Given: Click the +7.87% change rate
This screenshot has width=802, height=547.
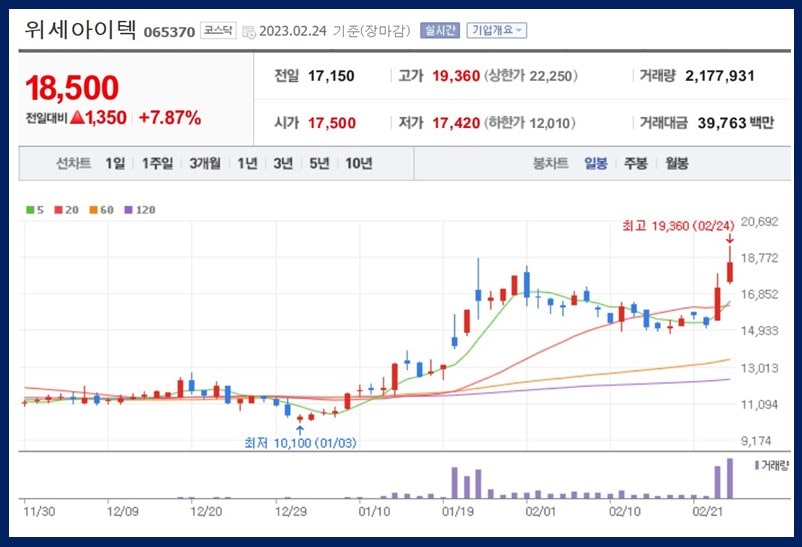Looking at the screenshot, I should tap(170, 118).
